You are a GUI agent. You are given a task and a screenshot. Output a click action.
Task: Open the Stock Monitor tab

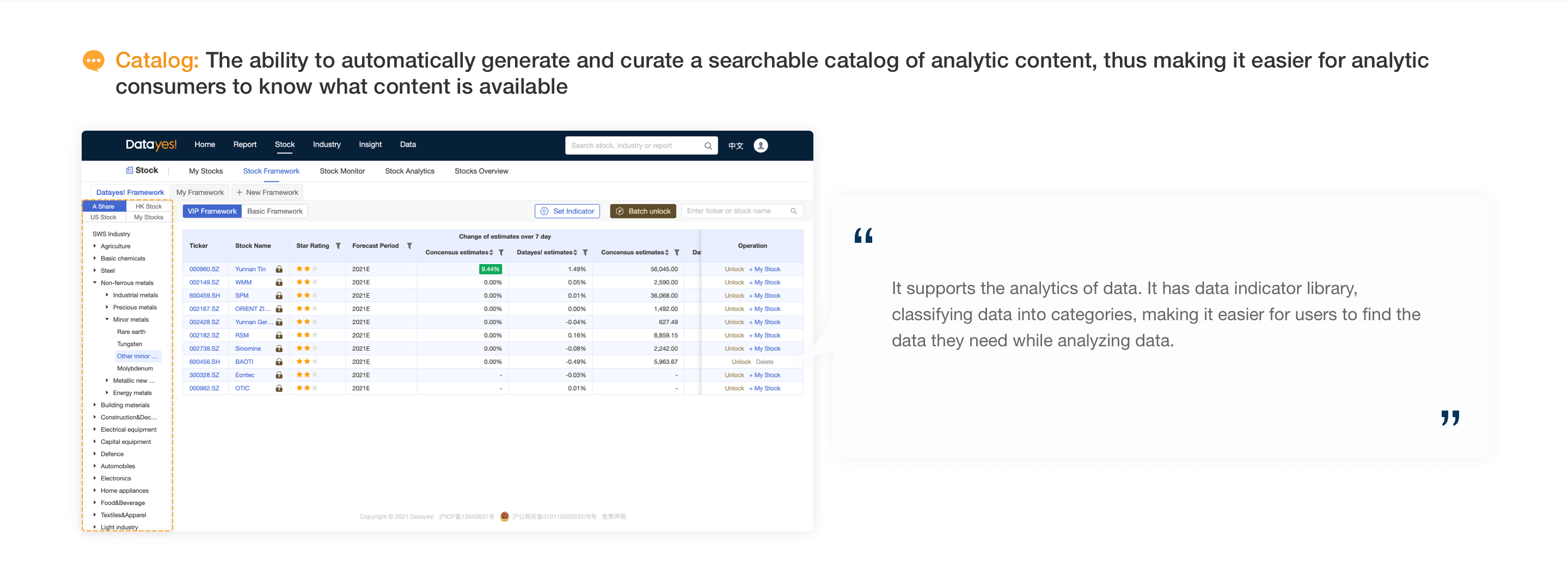coord(342,171)
